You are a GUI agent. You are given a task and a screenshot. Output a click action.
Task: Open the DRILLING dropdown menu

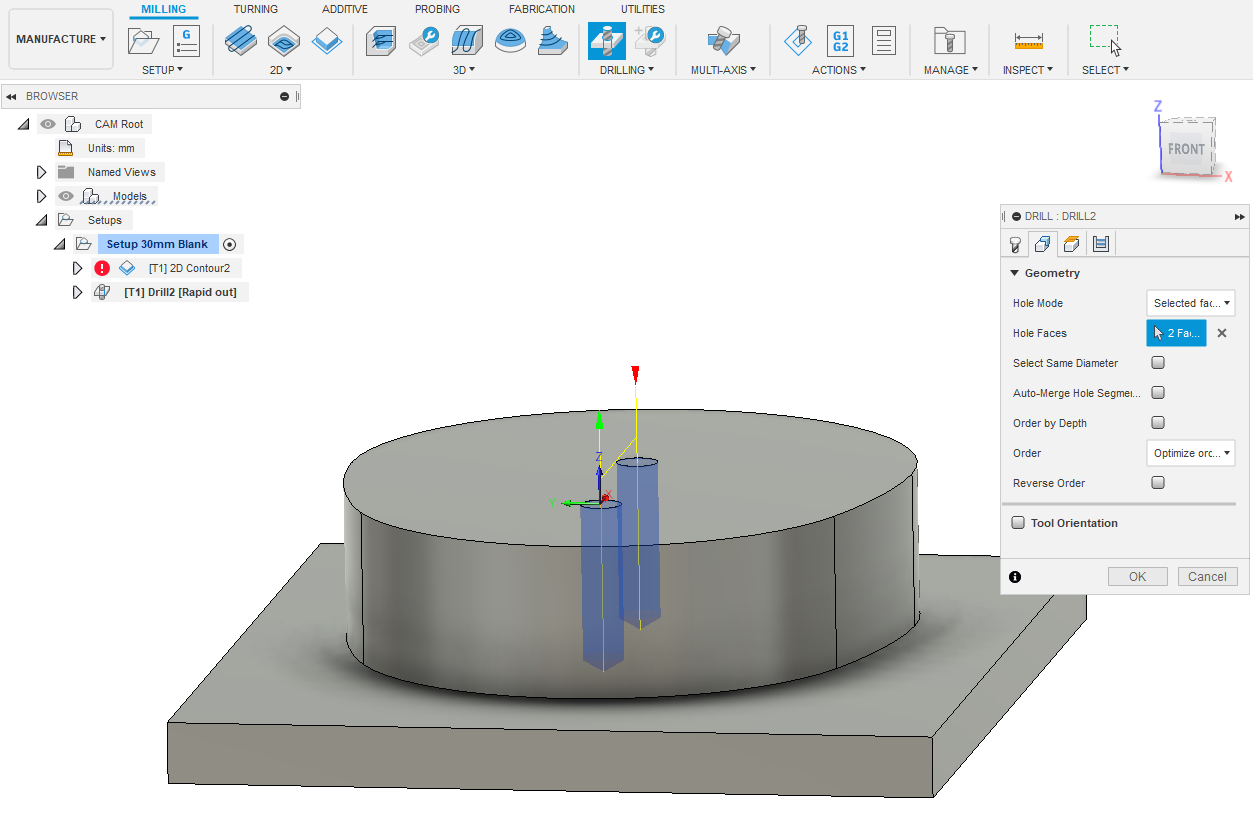[x=627, y=70]
